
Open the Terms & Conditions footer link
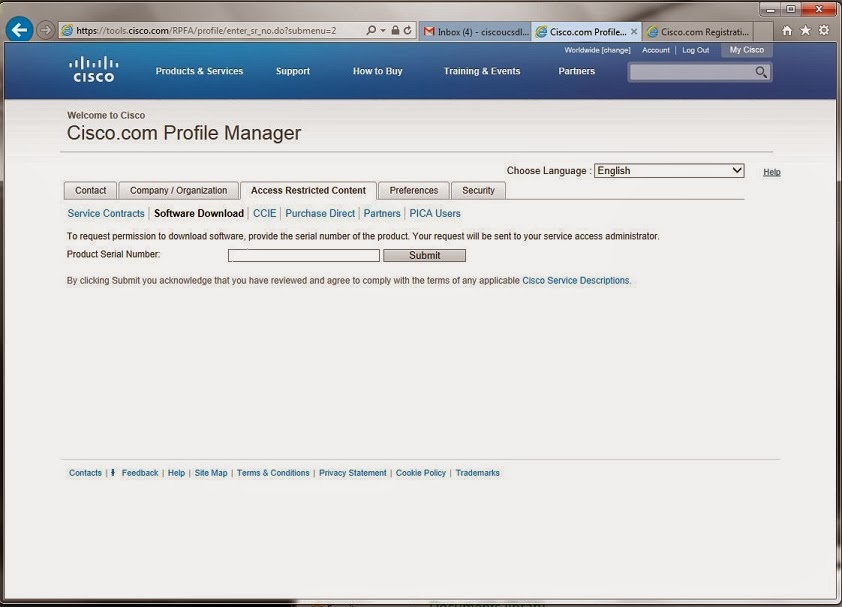273,473
